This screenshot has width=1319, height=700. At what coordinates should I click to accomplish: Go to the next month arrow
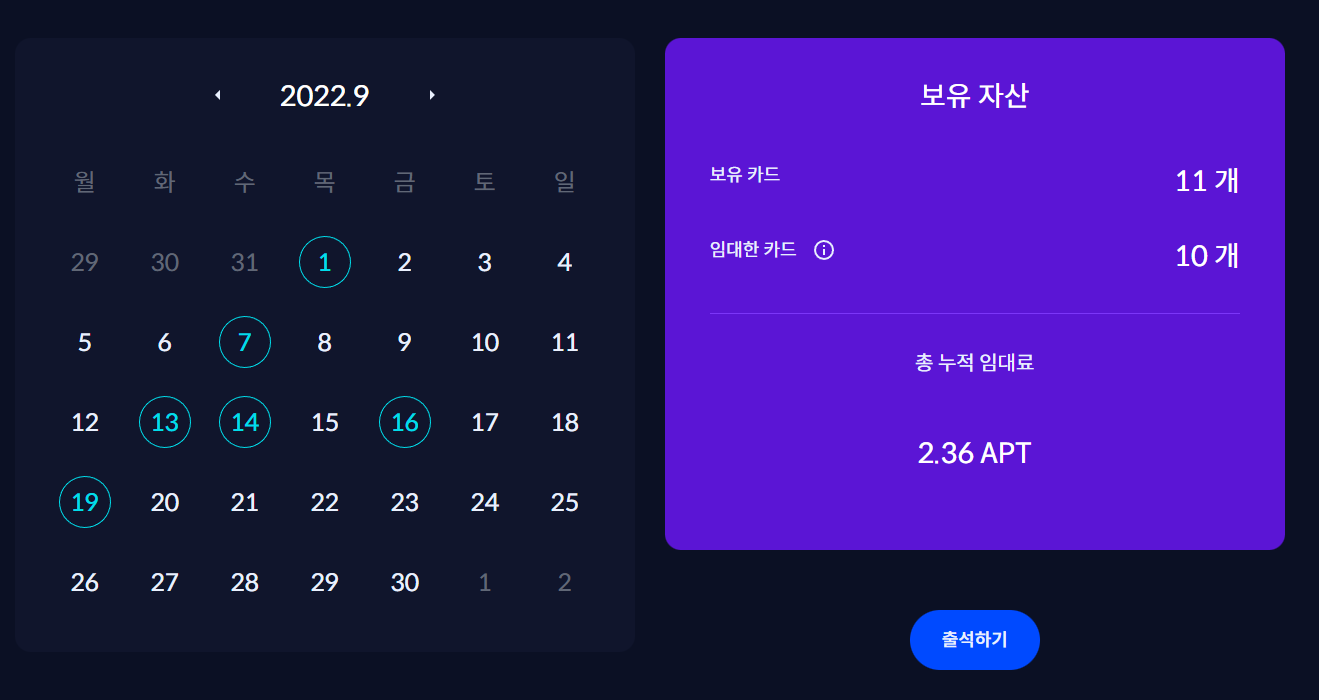pyautogui.click(x=432, y=95)
